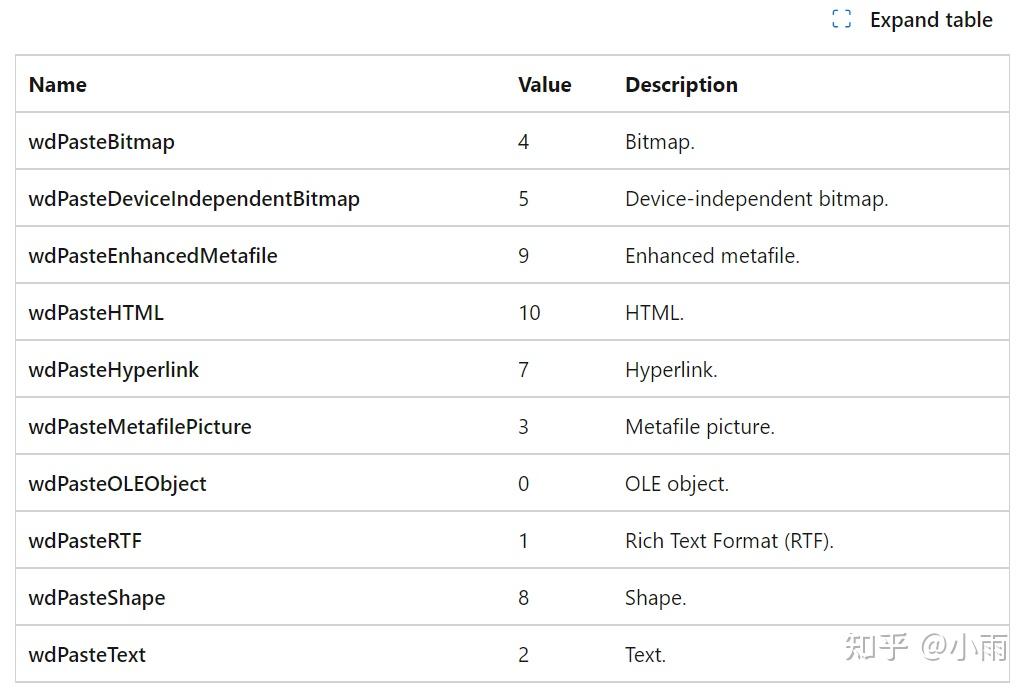This screenshot has height=691, width=1035.
Task: Click the wdPasteDeviceIndependentBitmap entry
Action: pyautogui.click(x=194, y=199)
